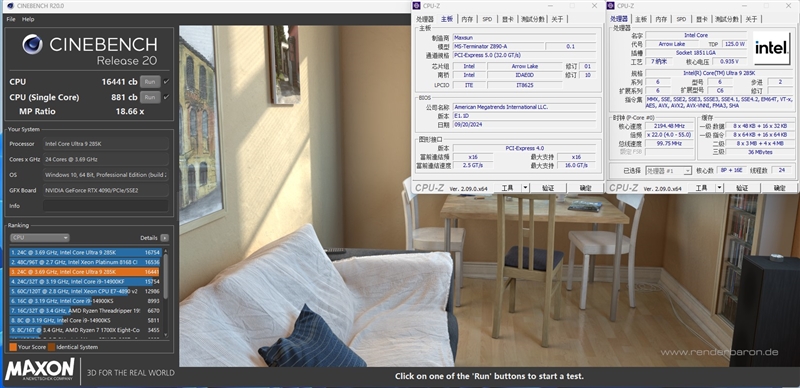Open SPD tab in left CPU-Z window
The height and width of the screenshot is (388, 800).
point(487,19)
